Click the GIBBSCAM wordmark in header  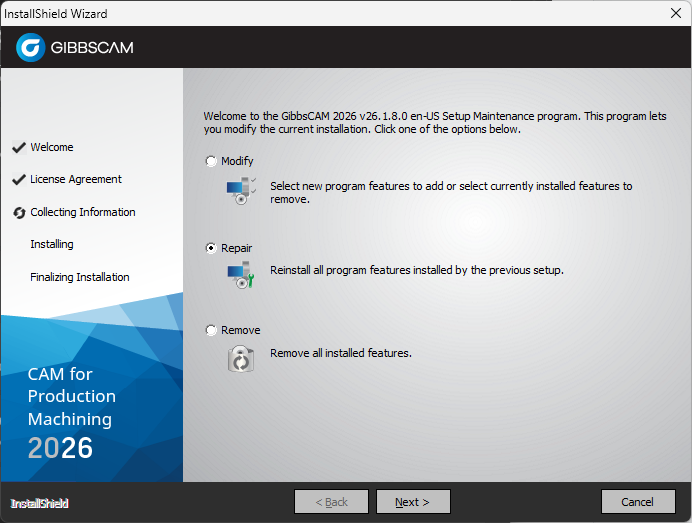[x=92, y=48]
